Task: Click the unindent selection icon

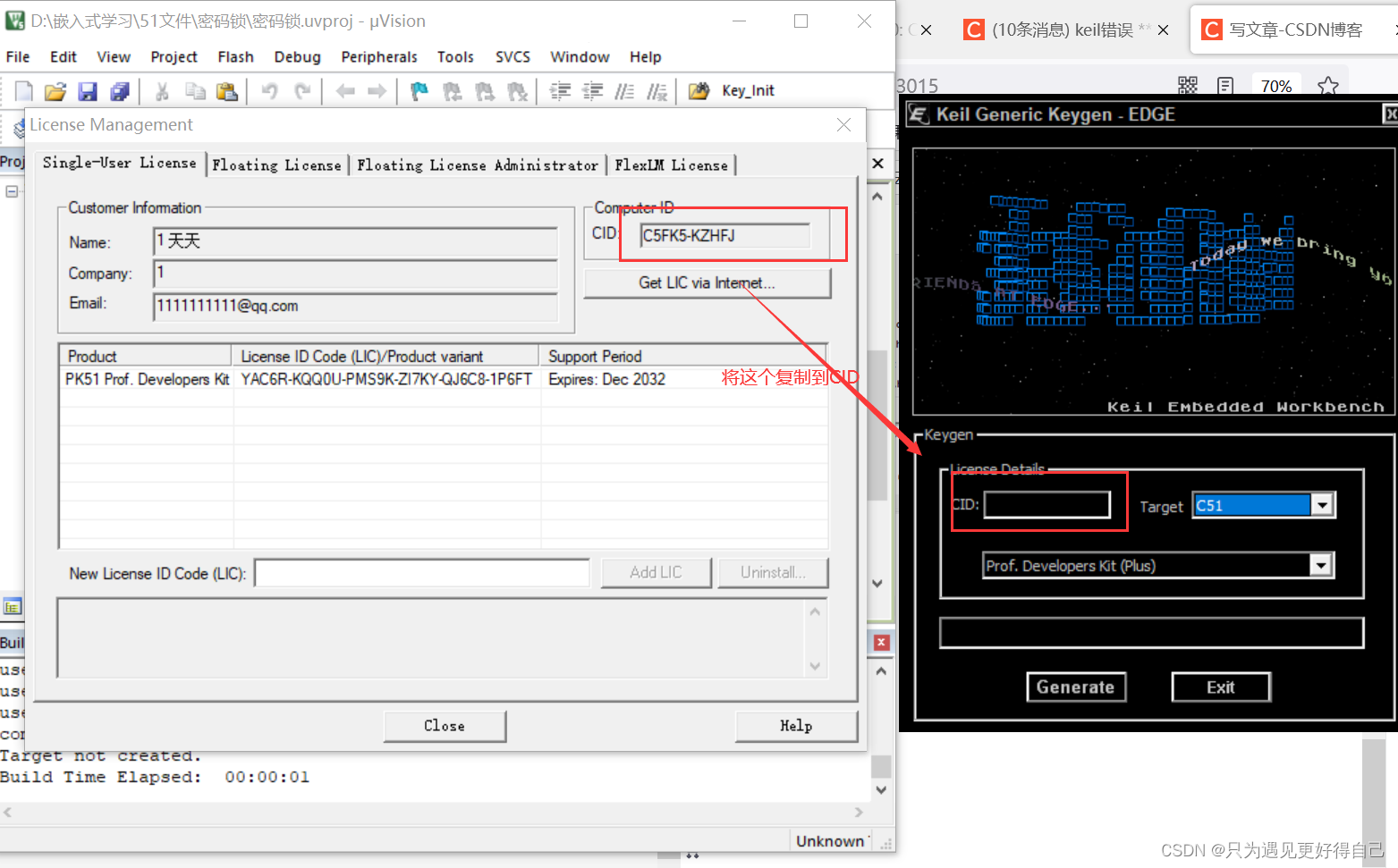Action: click(x=592, y=91)
